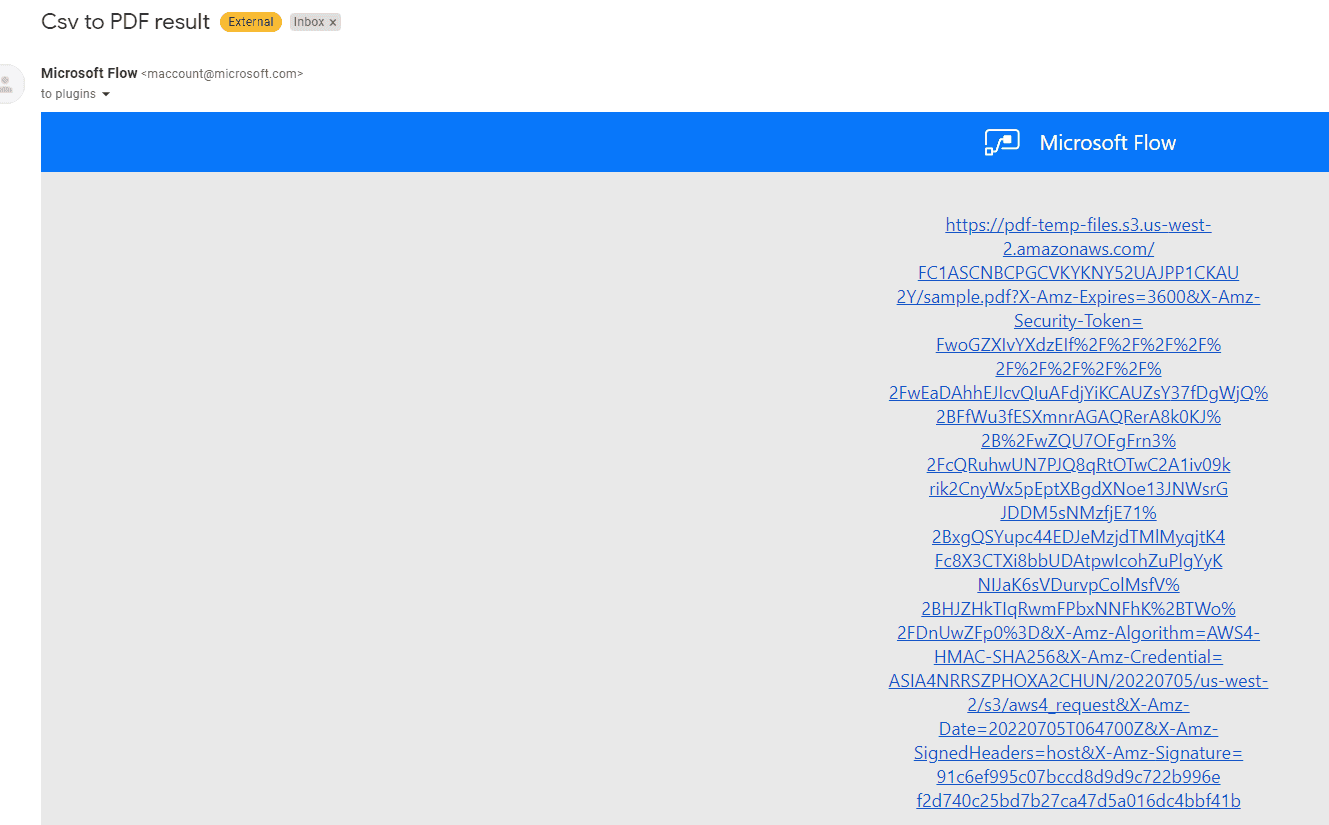Click the link line containing 'sample.pdf'

1078,296
